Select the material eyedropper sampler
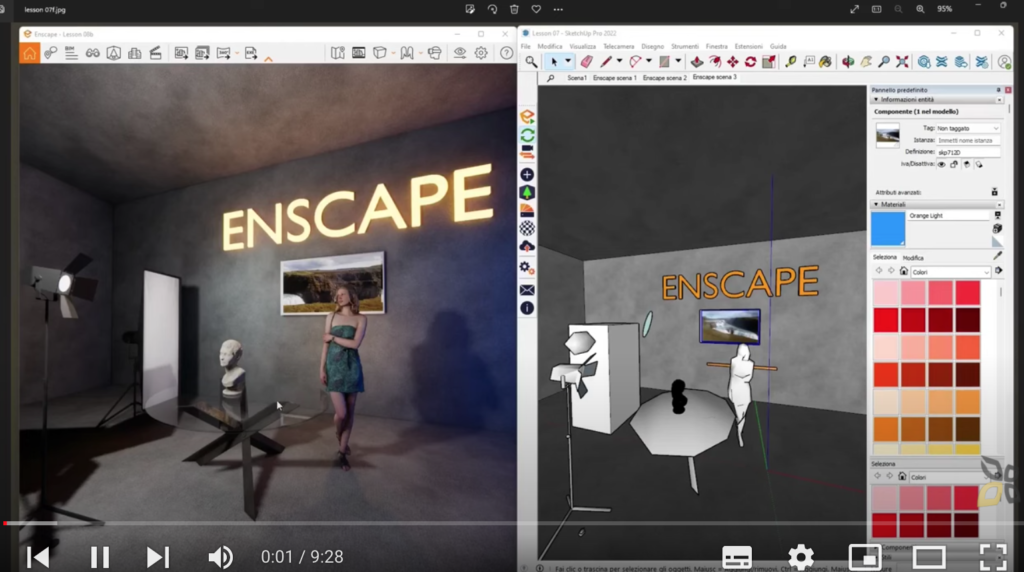 (x=997, y=256)
